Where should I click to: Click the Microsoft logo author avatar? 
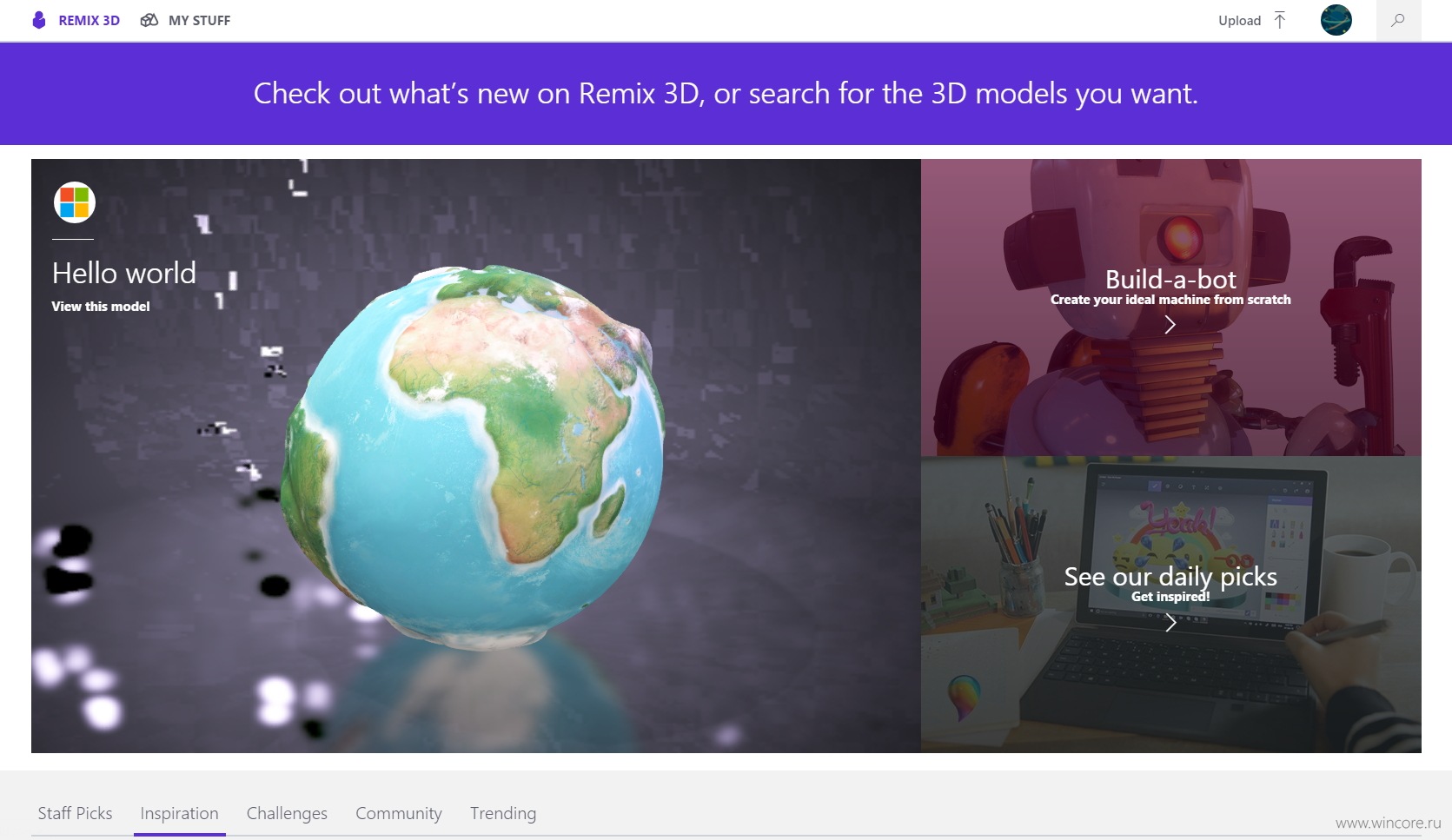75,202
